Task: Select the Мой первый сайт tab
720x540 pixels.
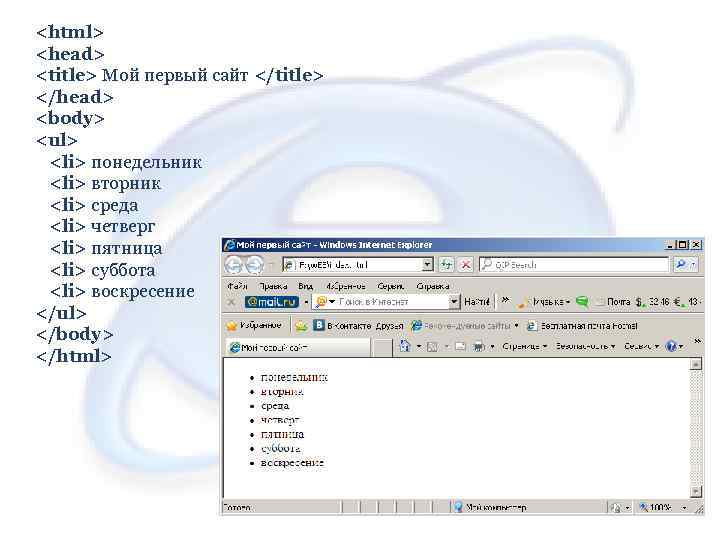Action: pyautogui.click(x=298, y=348)
